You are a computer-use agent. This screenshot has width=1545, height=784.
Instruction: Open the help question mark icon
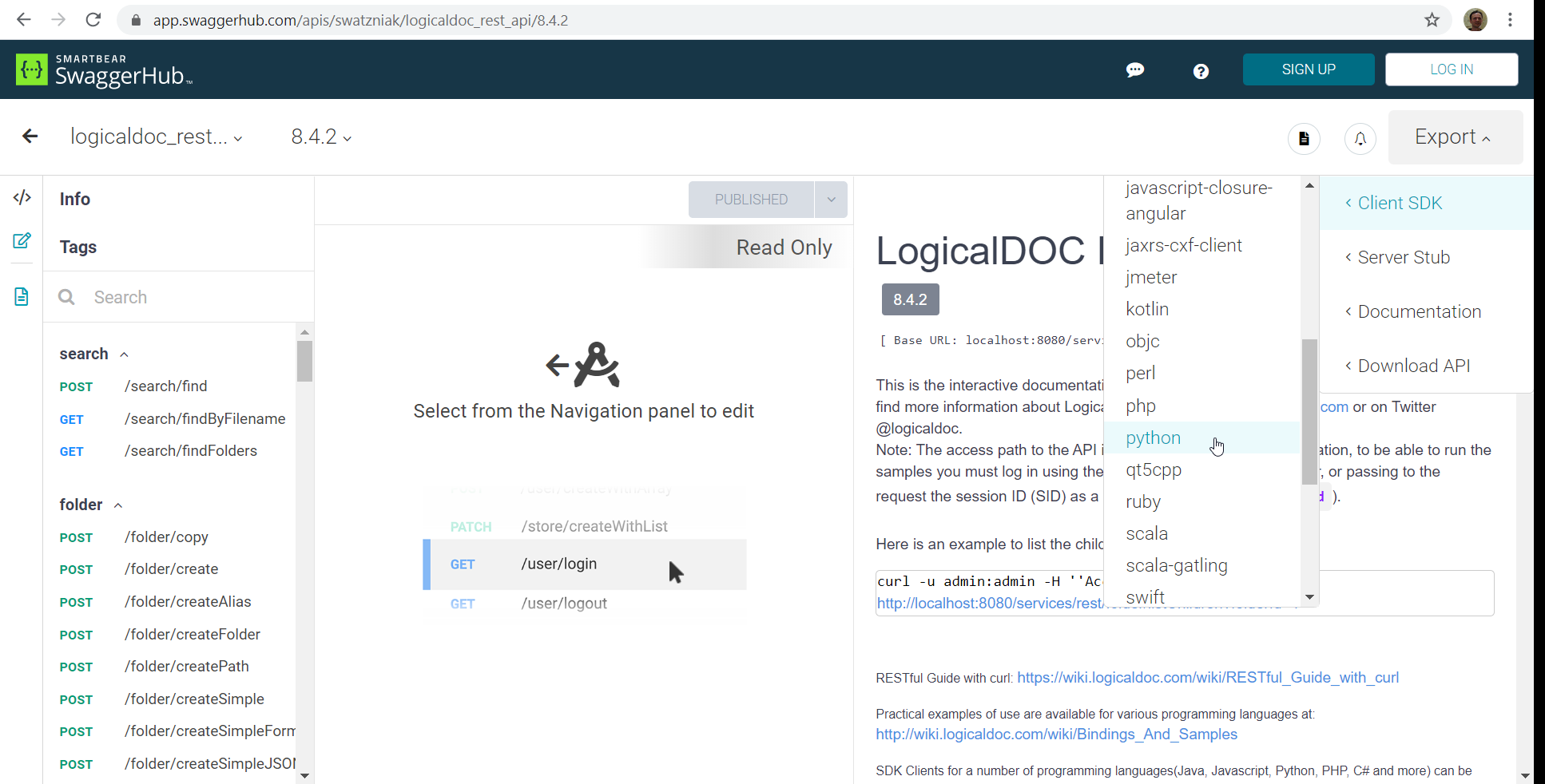pos(1201,71)
